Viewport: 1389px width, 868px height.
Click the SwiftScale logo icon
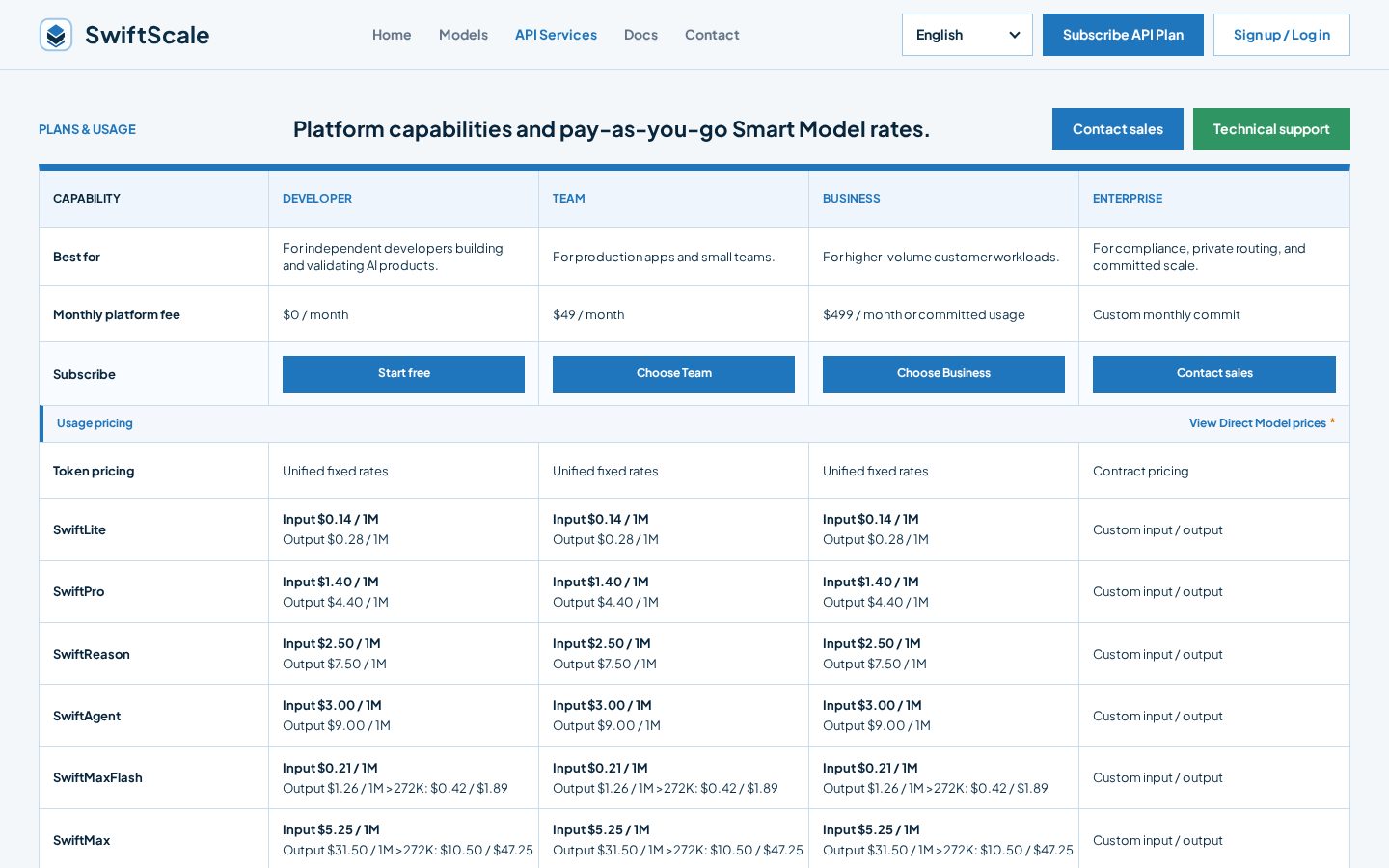pos(56,35)
